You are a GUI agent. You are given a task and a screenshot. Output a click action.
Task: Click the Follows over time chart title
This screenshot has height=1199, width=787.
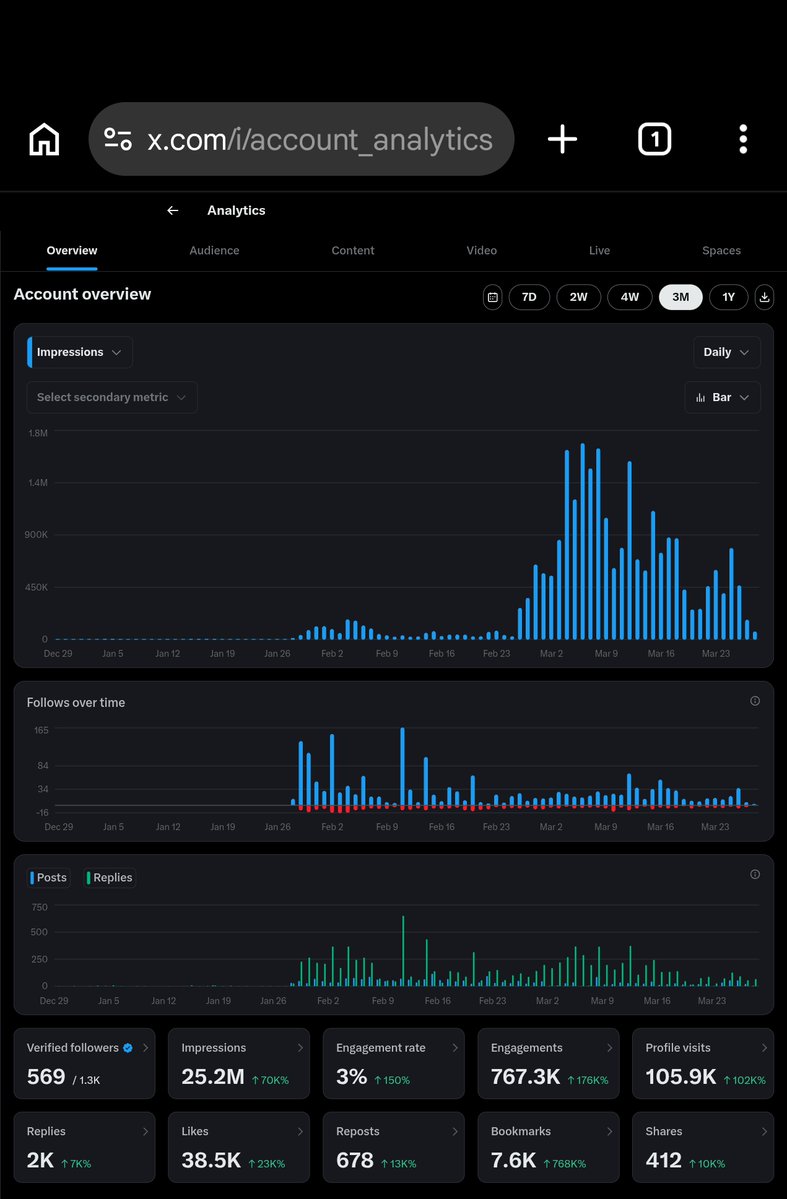[x=76, y=702]
